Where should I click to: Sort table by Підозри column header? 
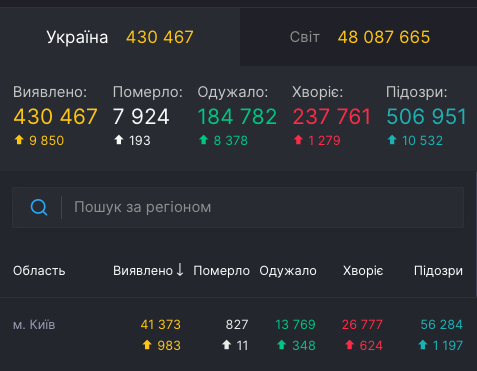(438, 271)
